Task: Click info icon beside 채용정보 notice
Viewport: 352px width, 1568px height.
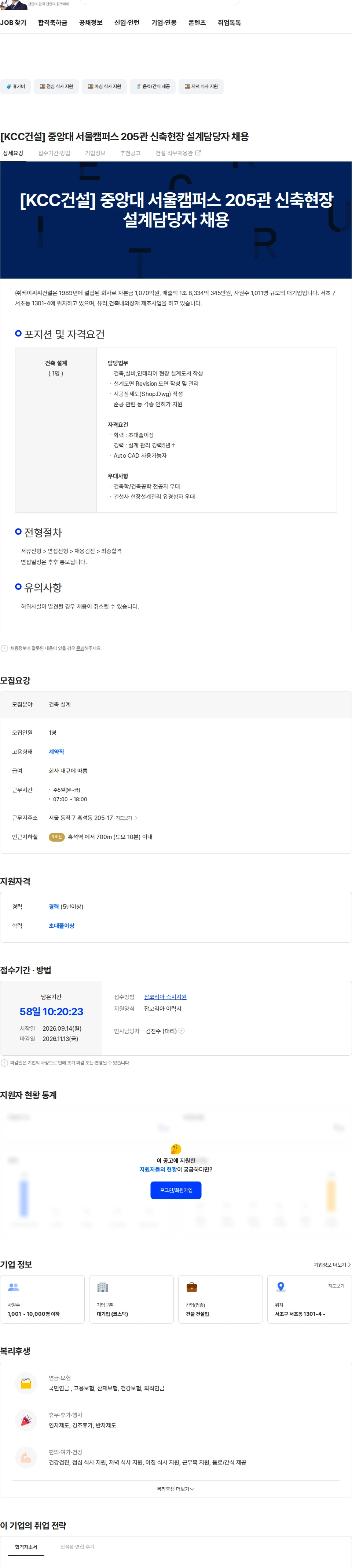Action: tap(4, 648)
